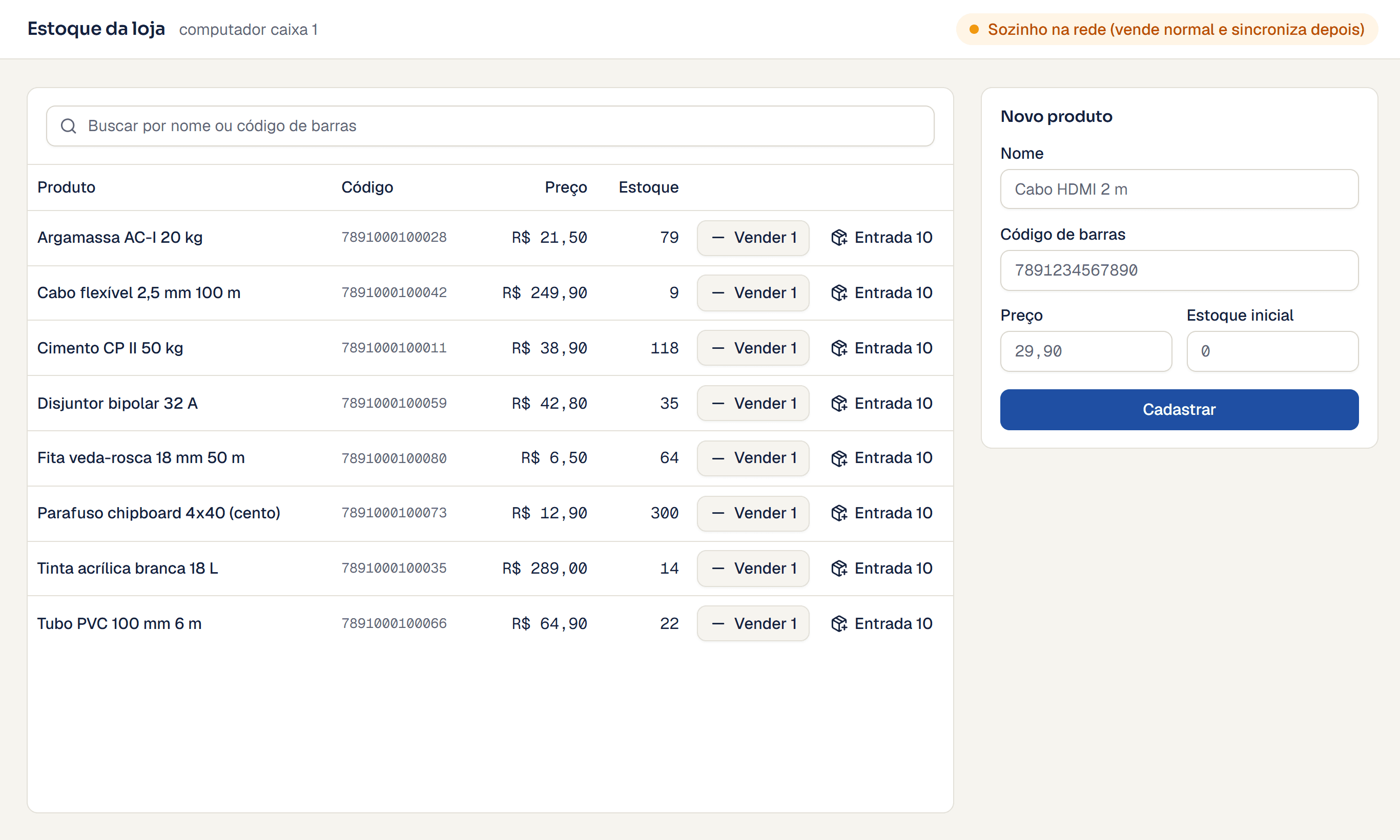Click product name Fita veda-rosca 18 mm 50 m
Image resolution: width=1400 pixels, height=840 pixels.
[x=141, y=457]
